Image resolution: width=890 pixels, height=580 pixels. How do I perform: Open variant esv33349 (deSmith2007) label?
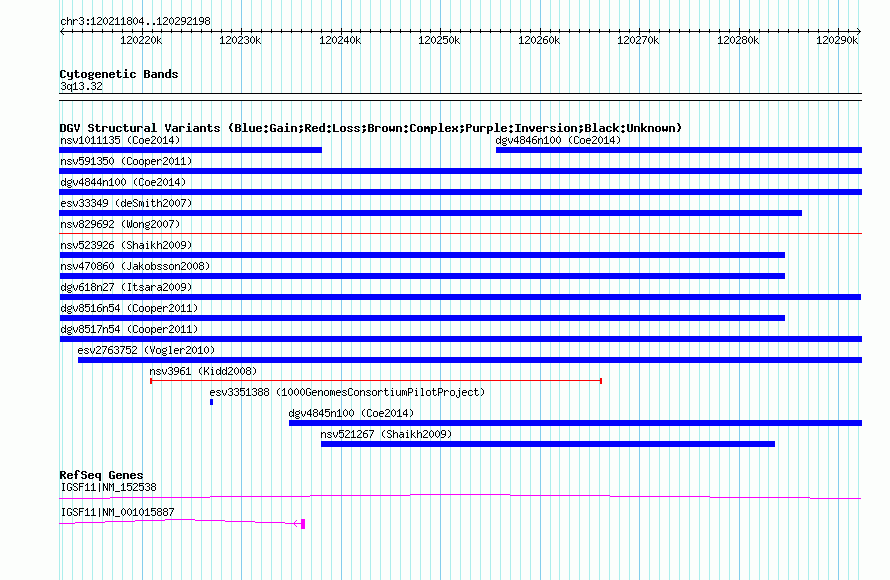click(x=126, y=203)
